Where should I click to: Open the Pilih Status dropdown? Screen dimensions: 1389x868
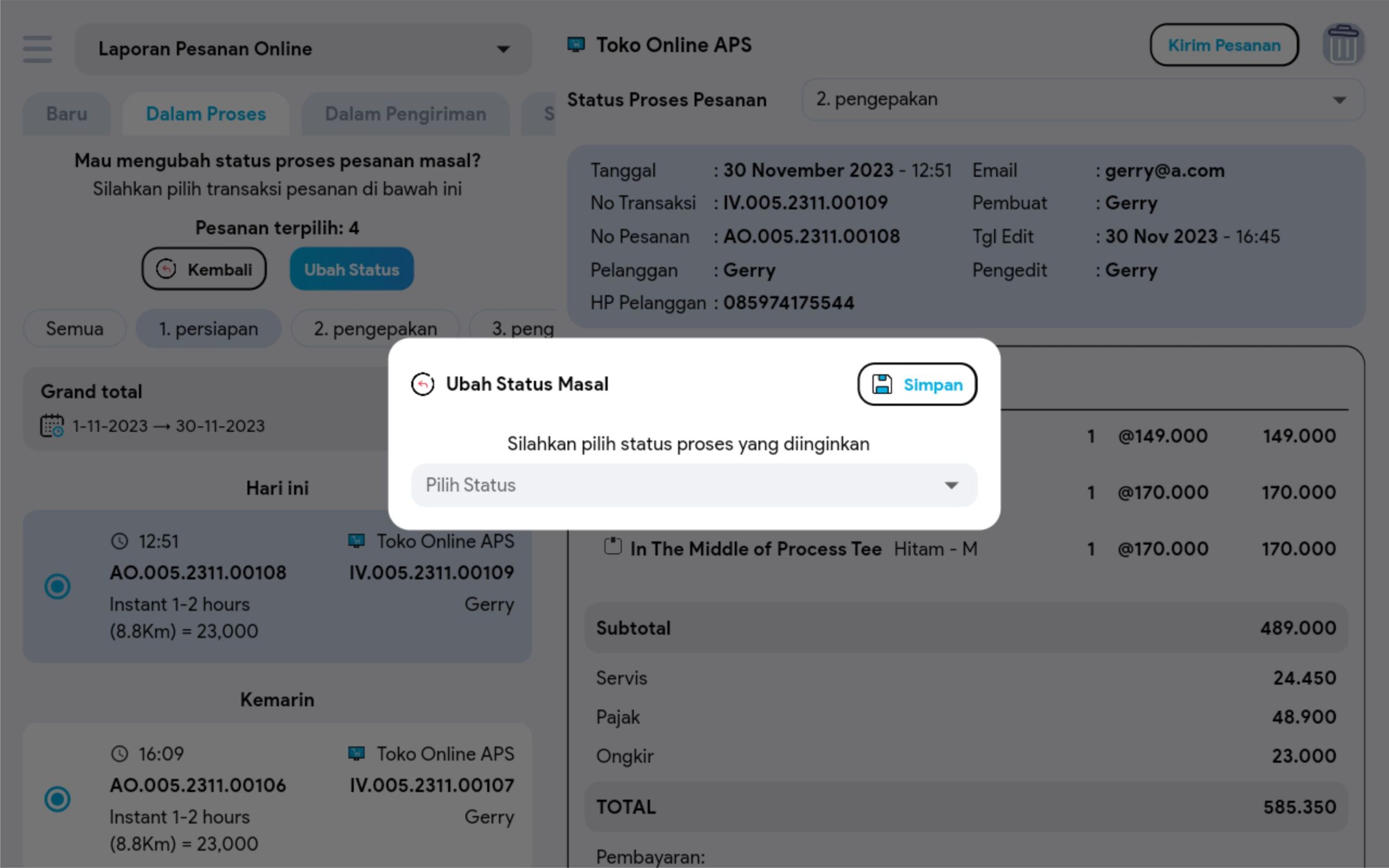[693, 485]
